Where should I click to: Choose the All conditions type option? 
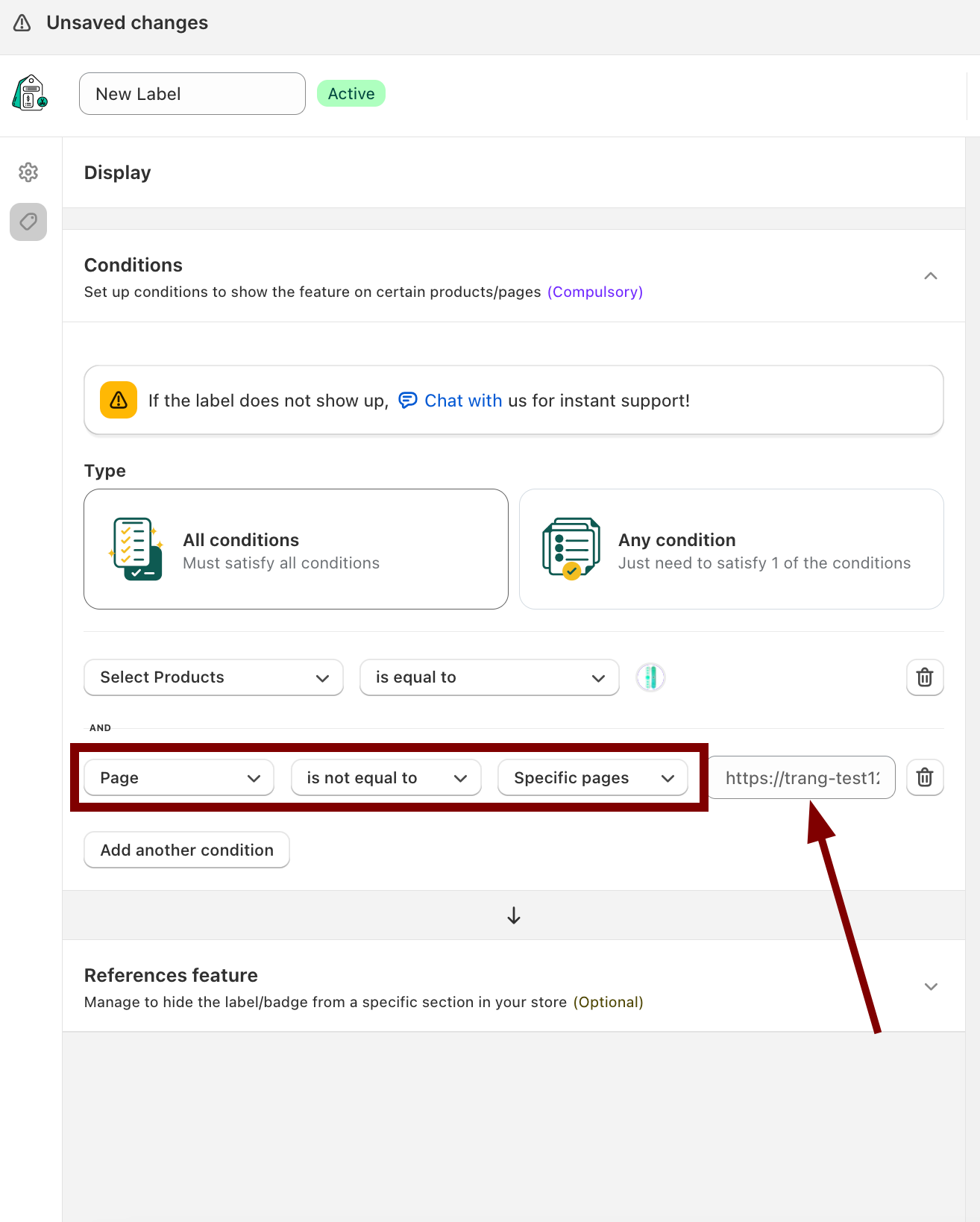tap(296, 549)
